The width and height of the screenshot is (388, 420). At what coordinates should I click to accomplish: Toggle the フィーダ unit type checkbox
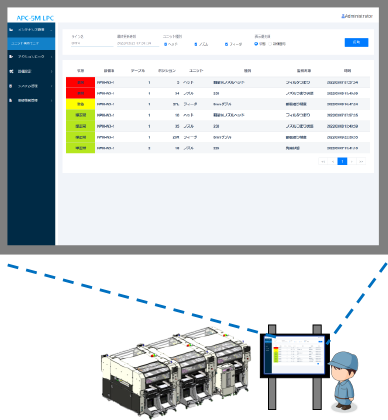pyautogui.click(x=226, y=44)
